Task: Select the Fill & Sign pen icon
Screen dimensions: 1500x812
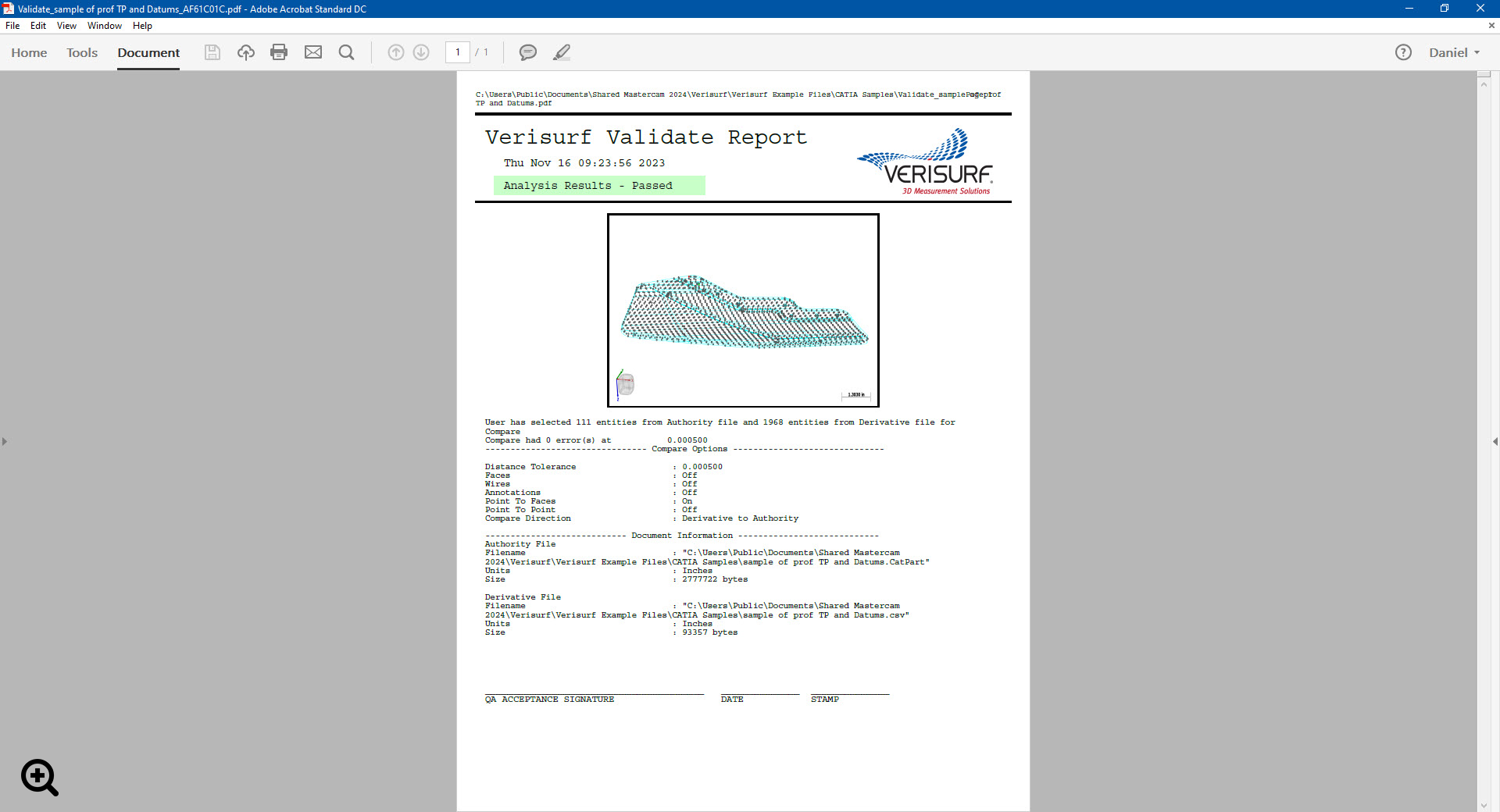Action: 562,52
